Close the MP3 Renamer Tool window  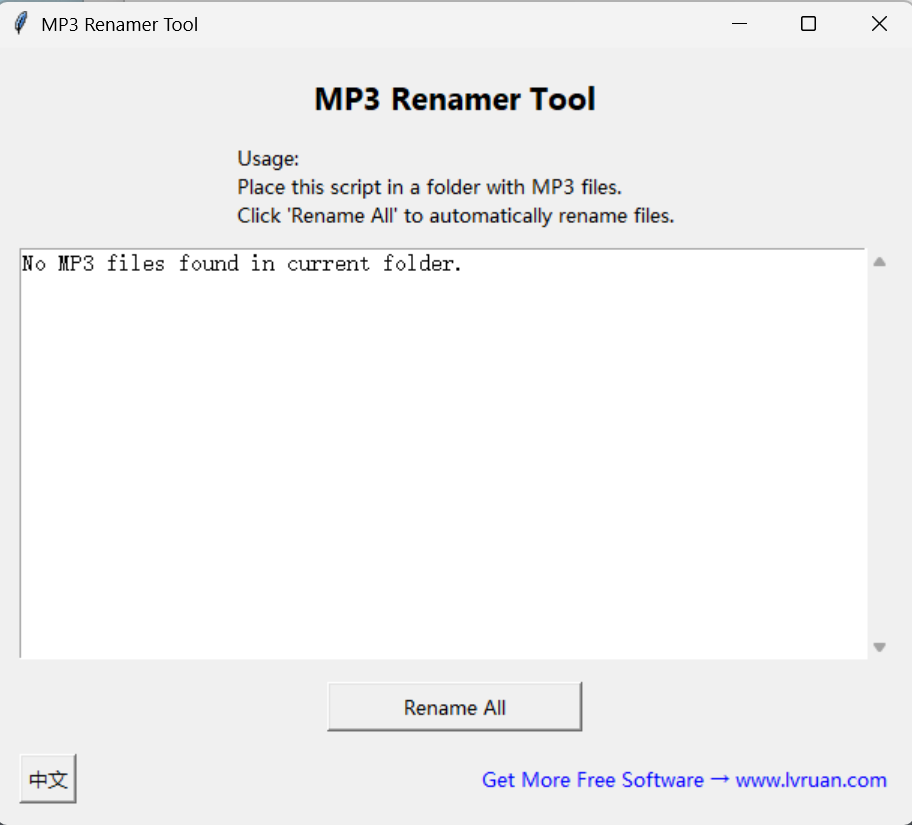[878, 23]
